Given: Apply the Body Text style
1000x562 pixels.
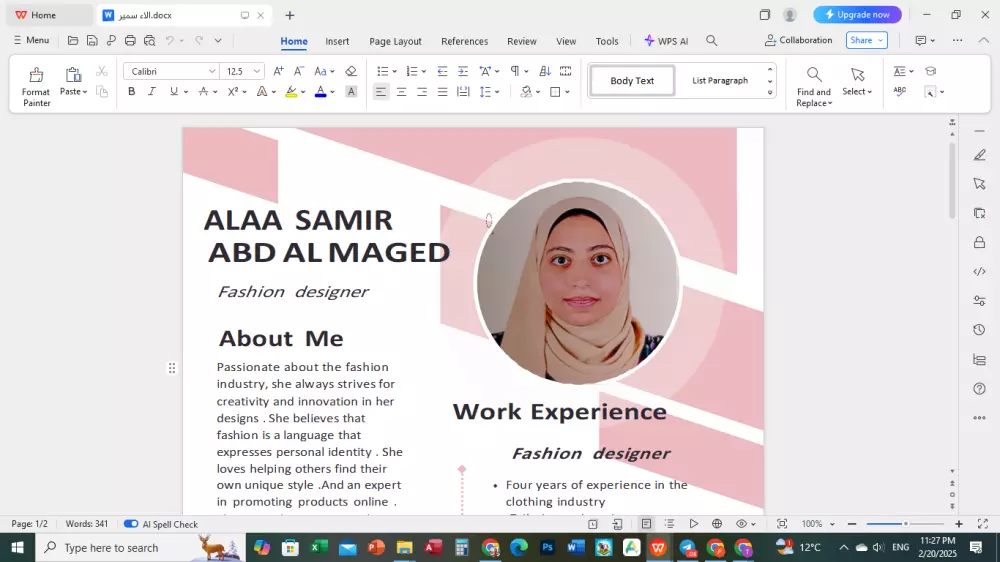Looking at the screenshot, I should [x=632, y=80].
